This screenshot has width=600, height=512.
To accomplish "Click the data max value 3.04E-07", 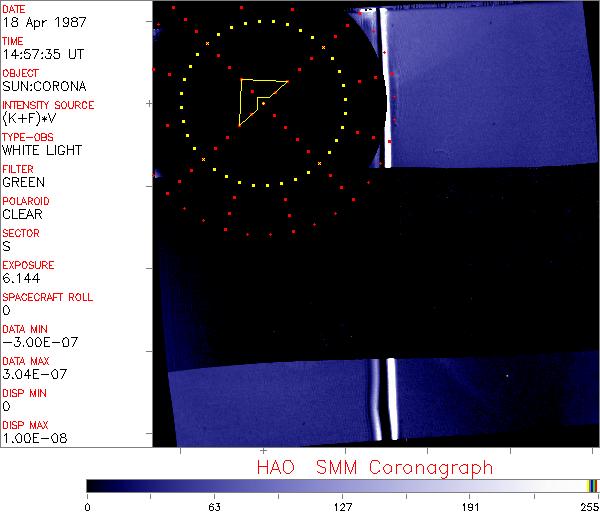I will coord(32,374).
